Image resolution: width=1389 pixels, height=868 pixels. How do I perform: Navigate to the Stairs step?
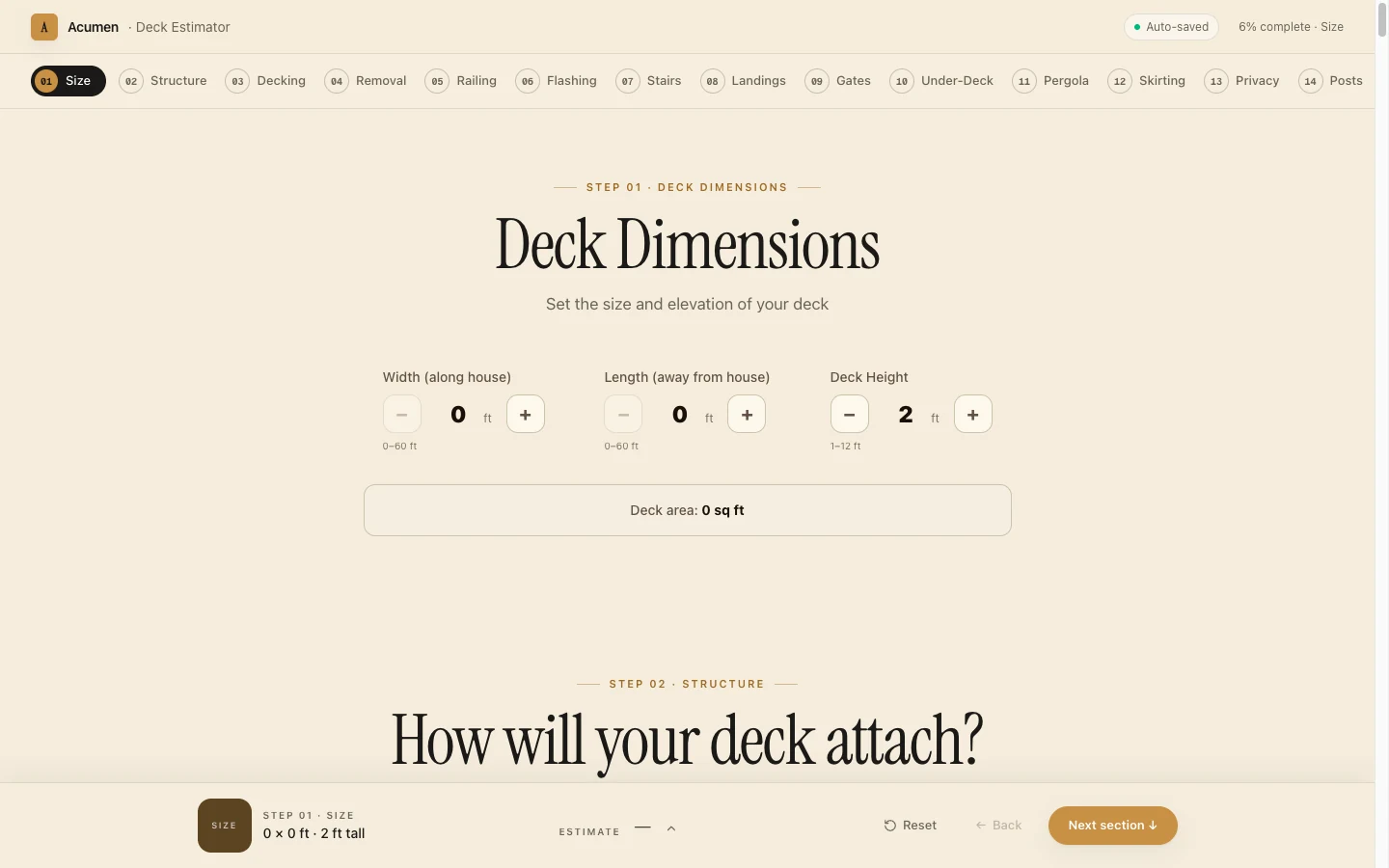pyautogui.click(x=650, y=81)
